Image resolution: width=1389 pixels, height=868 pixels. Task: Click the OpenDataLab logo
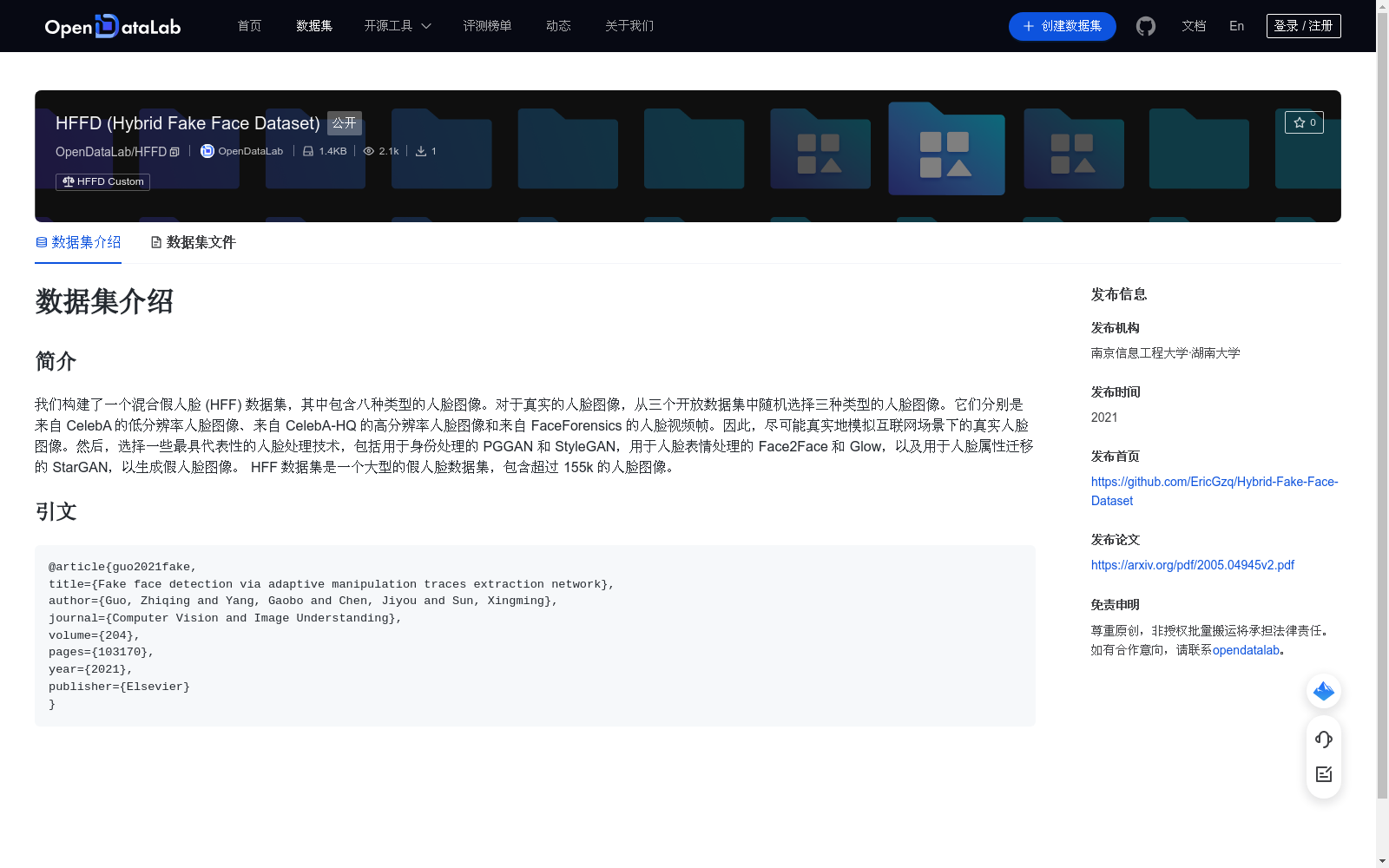[x=113, y=26]
